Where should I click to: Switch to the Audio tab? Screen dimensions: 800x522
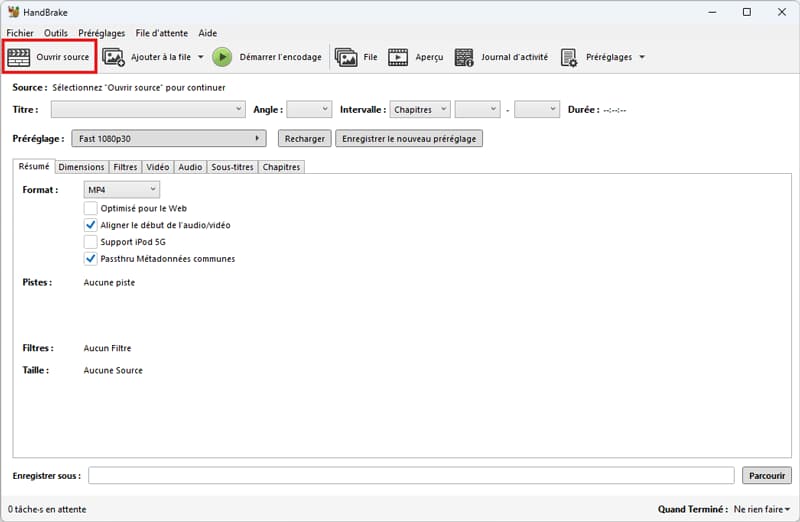pos(190,167)
